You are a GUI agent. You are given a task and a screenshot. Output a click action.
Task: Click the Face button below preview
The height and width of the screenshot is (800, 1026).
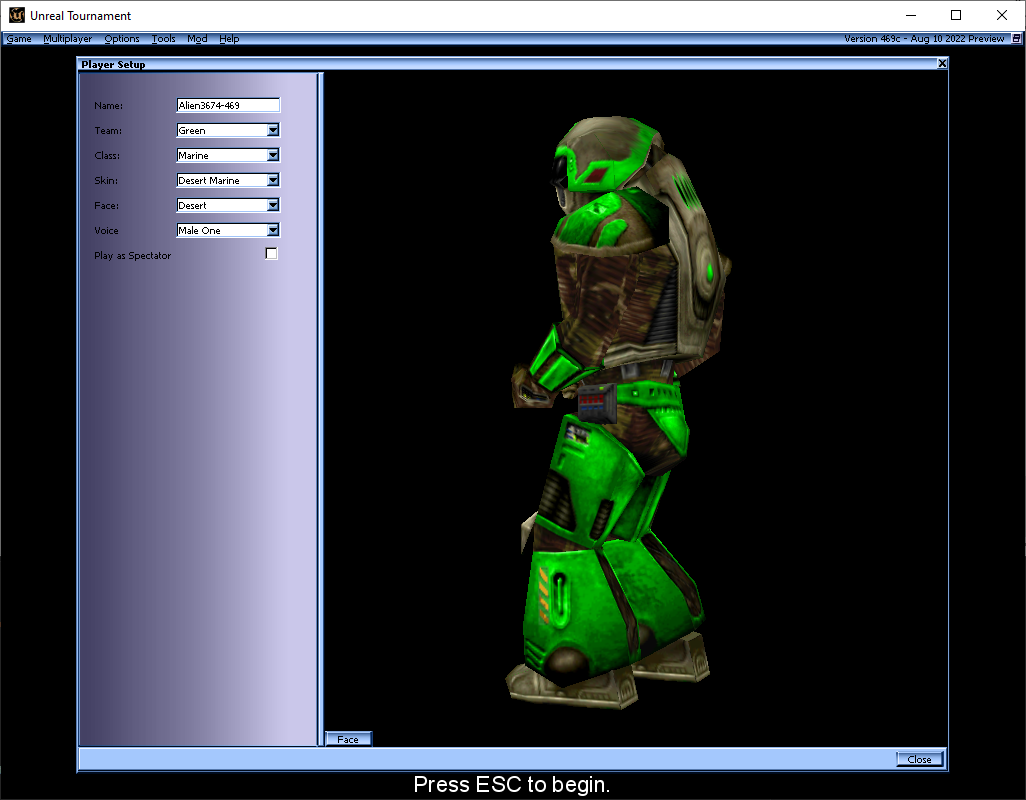click(348, 739)
